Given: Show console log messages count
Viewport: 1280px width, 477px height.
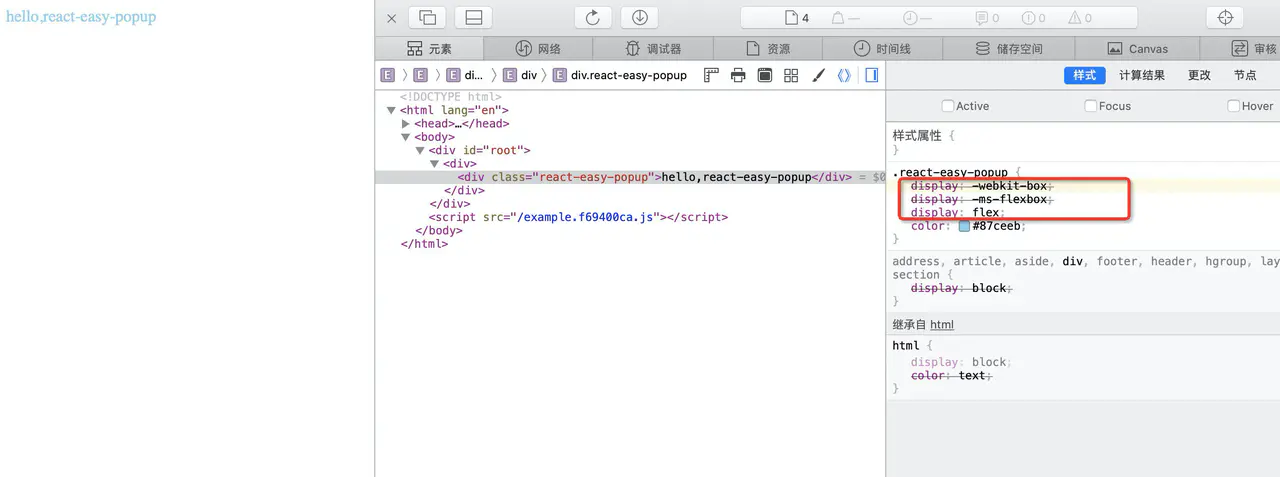Looking at the screenshot, I should [987, 18].
